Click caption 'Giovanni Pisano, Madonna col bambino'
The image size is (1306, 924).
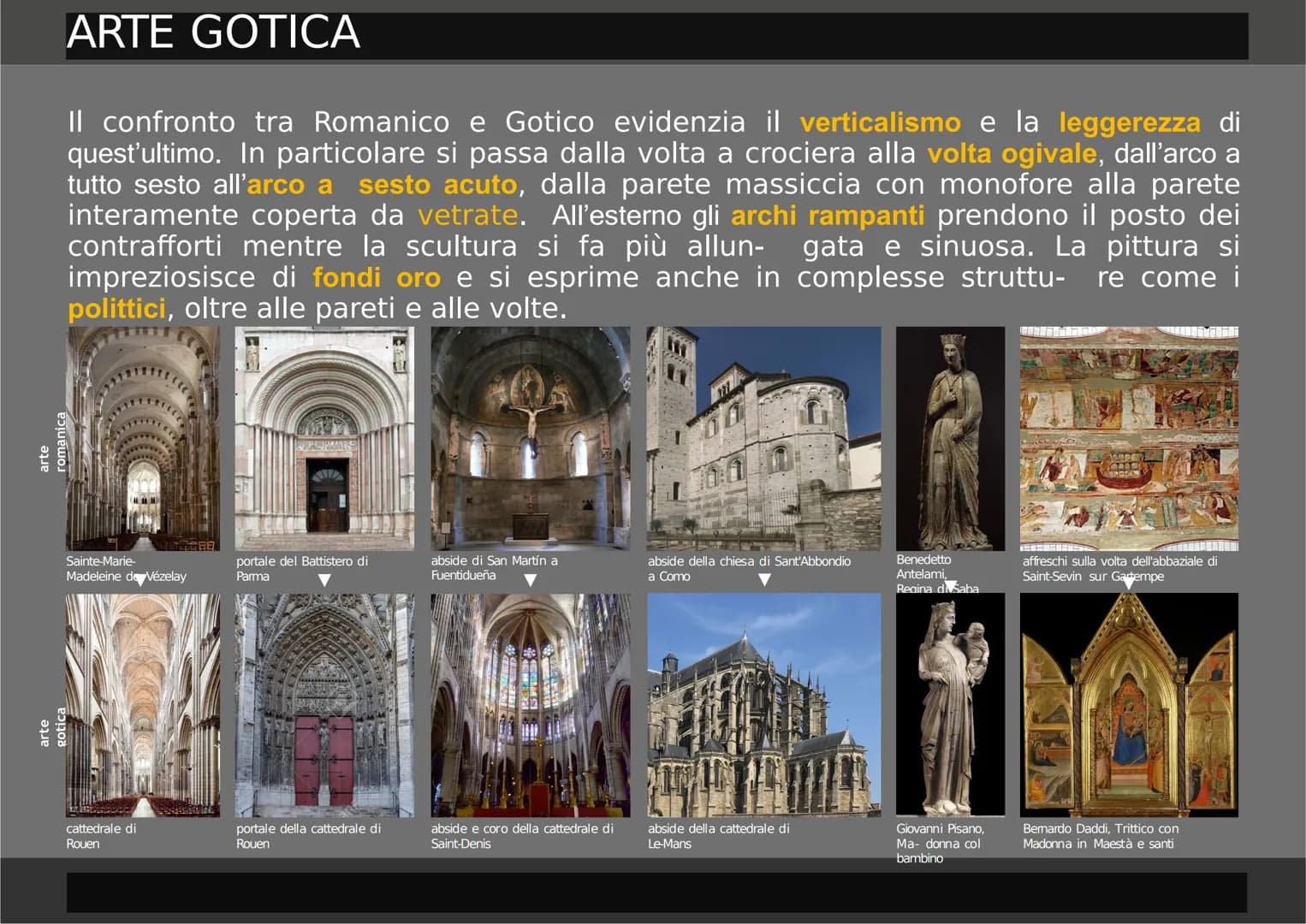(940, 844)
